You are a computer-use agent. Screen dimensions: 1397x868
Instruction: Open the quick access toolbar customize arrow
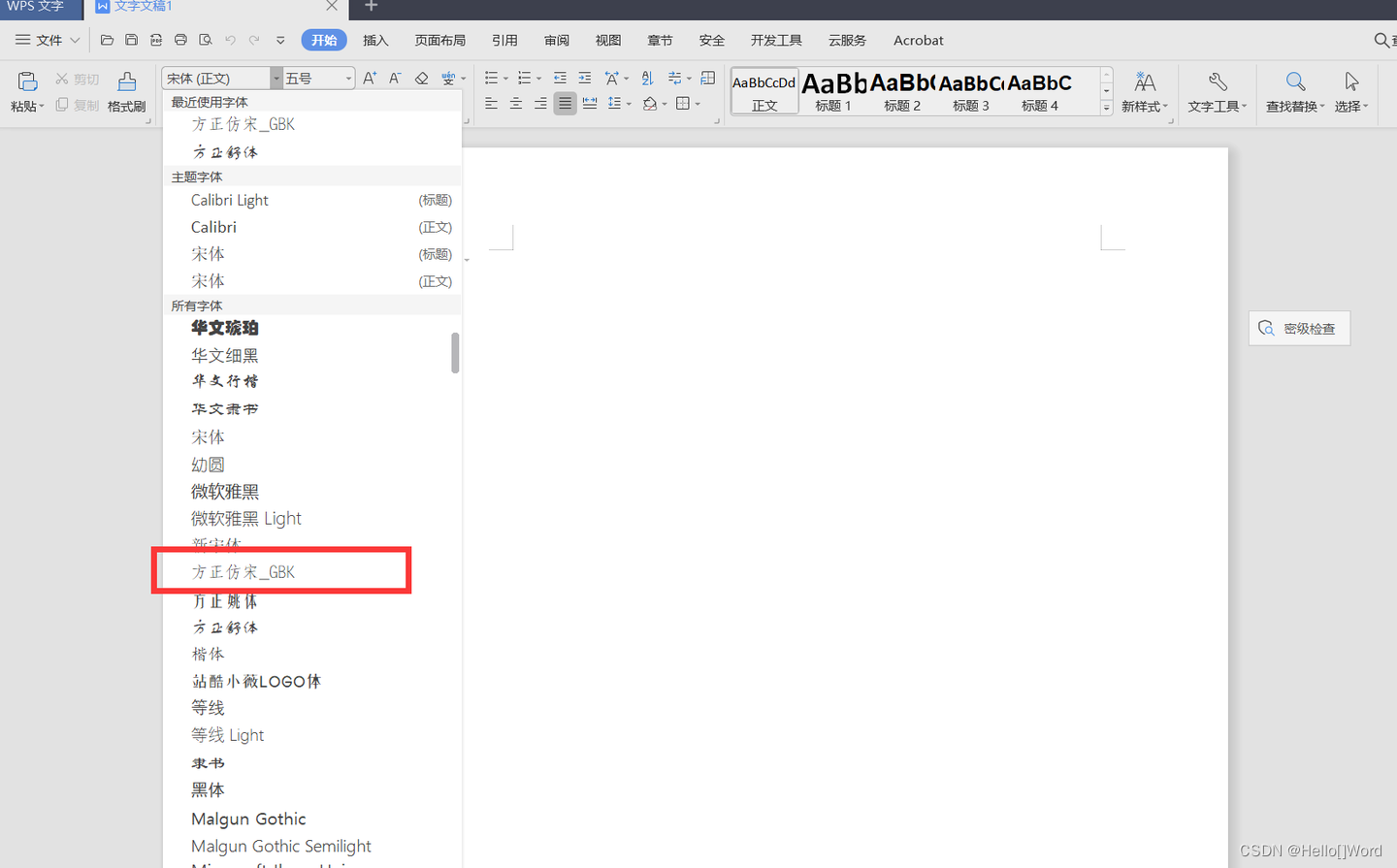tap(280, 41)
